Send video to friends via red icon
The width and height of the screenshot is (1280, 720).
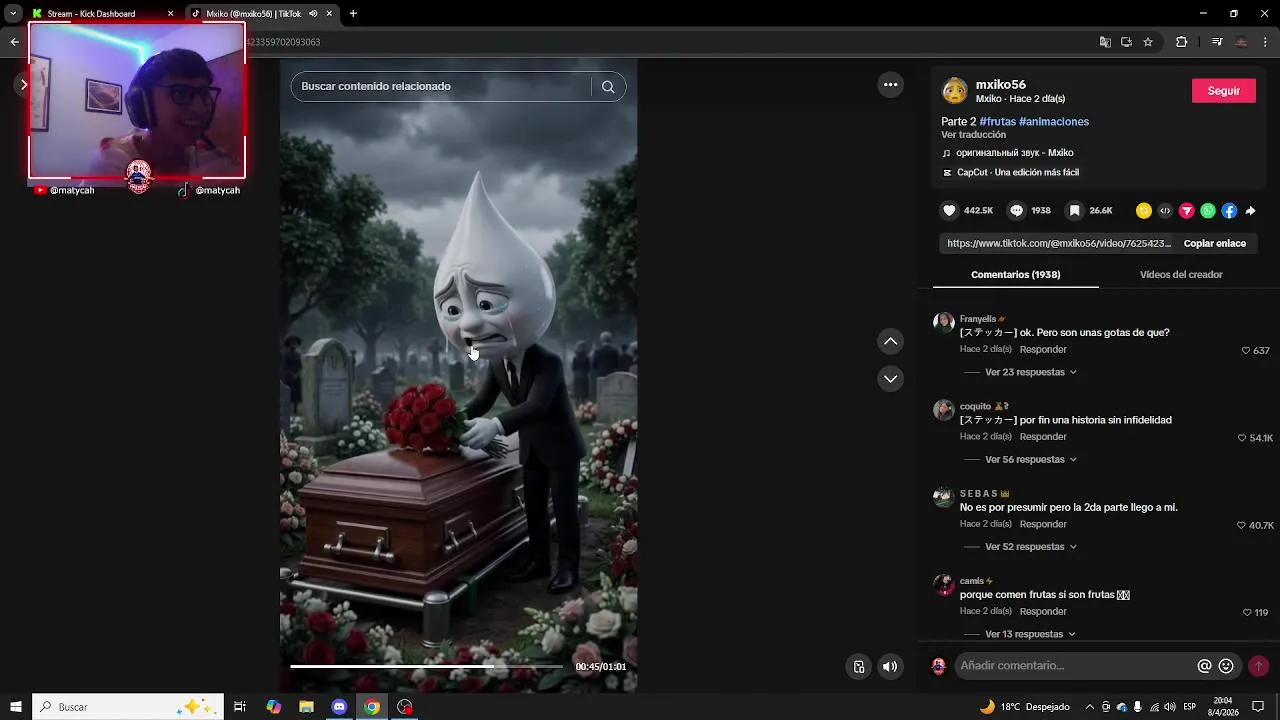tap(1187, 211)
